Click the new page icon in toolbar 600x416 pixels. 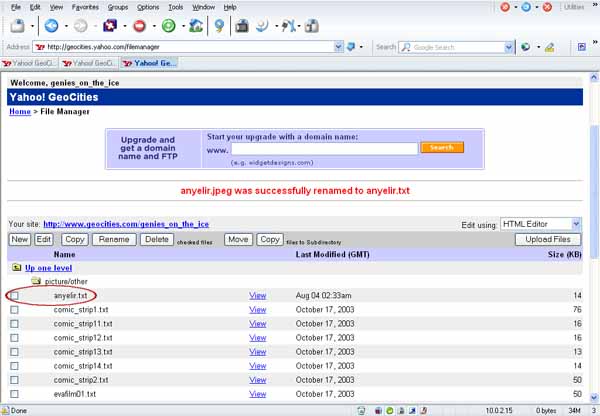[18, 26]
